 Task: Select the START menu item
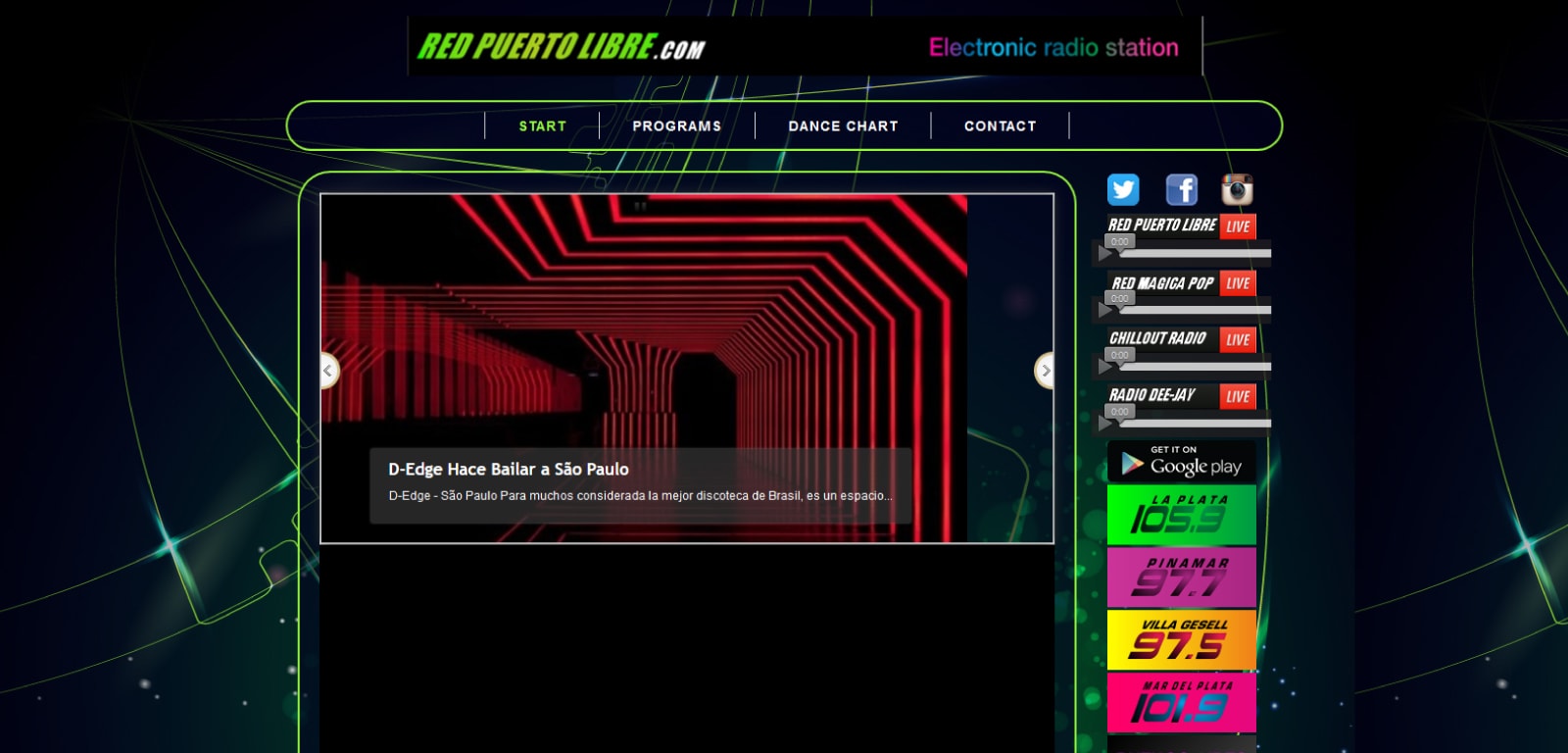point(542,125)
